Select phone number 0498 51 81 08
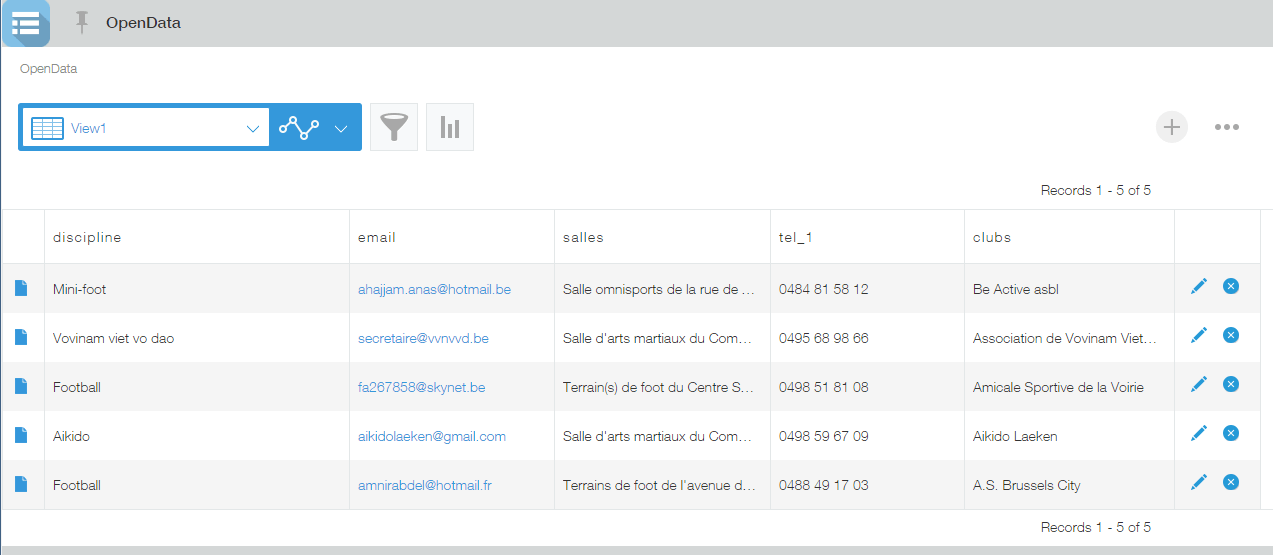This screenshot has height=555, width=1273. (x=823, y=387)
